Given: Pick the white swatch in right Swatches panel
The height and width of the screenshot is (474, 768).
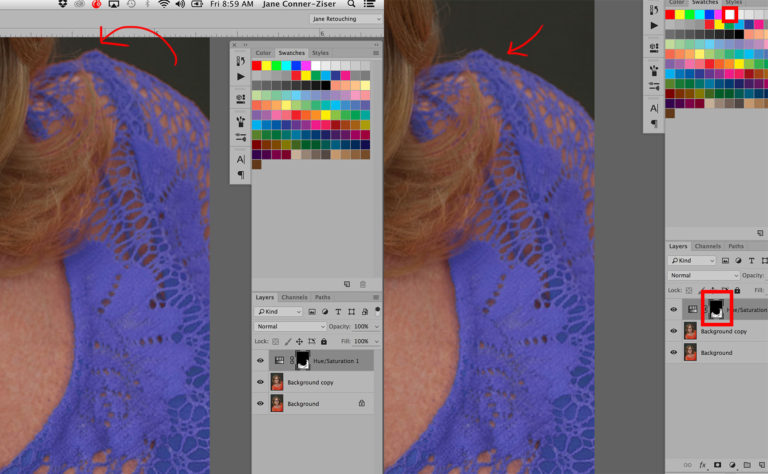Looking at the screenshot, I should point(730,14).
